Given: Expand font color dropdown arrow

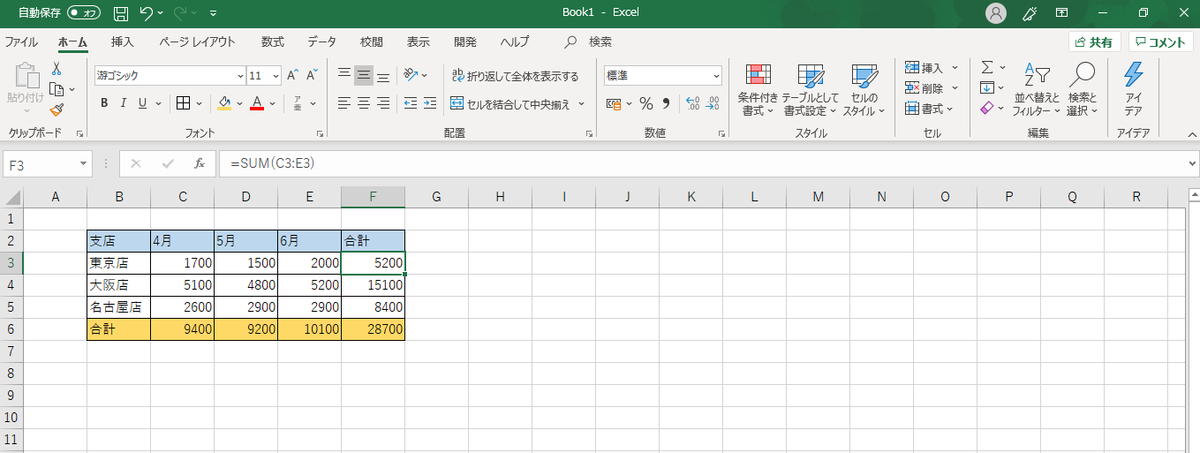Looking at the screenshot, I should [273, 103].
